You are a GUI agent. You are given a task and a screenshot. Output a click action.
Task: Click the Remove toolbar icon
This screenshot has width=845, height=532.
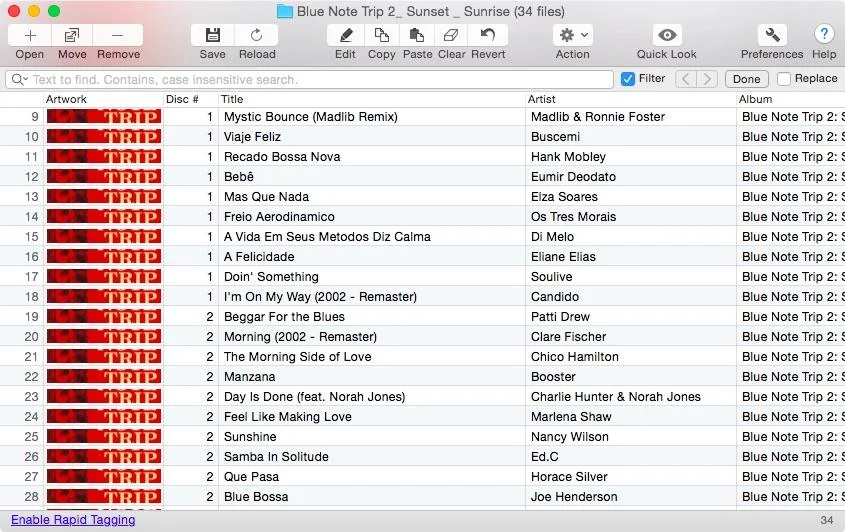pyautogui.click(x=117, y=36)
